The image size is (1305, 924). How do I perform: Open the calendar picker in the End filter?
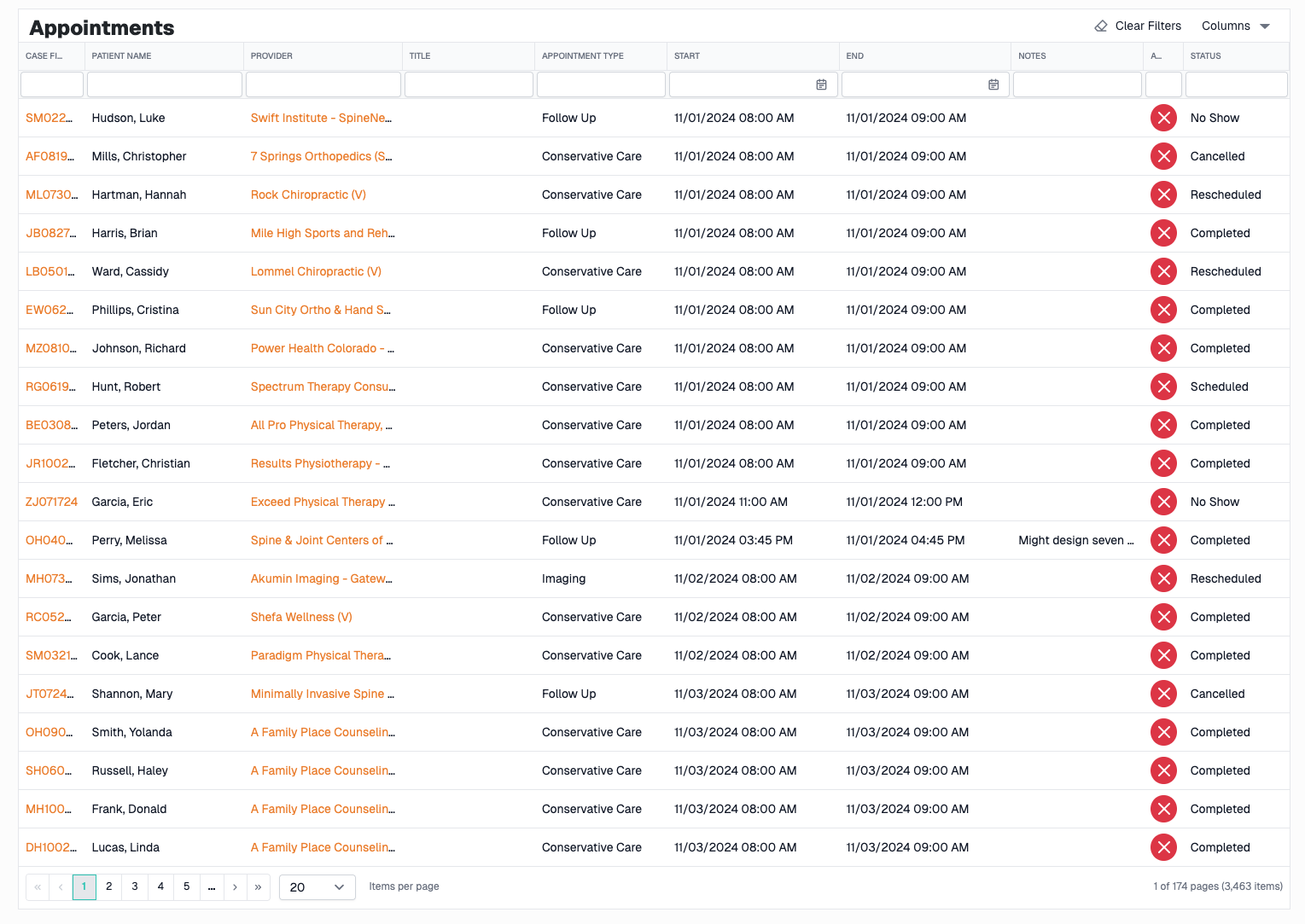point(993,84)
